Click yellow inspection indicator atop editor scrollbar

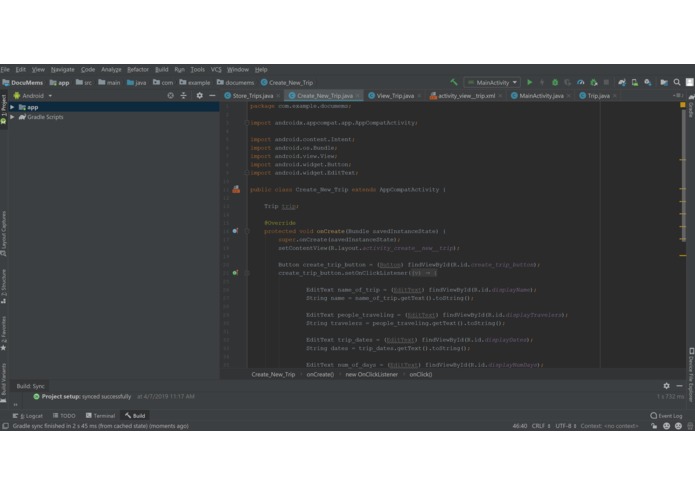click(x=683, y=105)
